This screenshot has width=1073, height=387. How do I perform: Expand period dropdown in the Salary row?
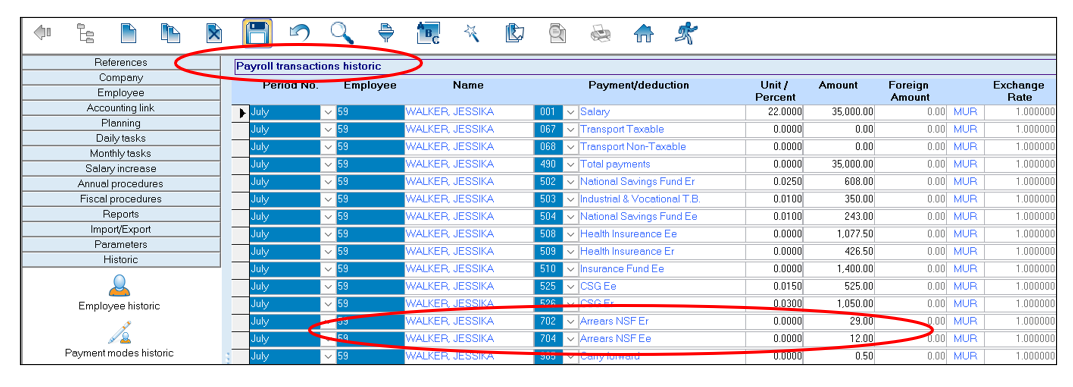pos(328,112)
